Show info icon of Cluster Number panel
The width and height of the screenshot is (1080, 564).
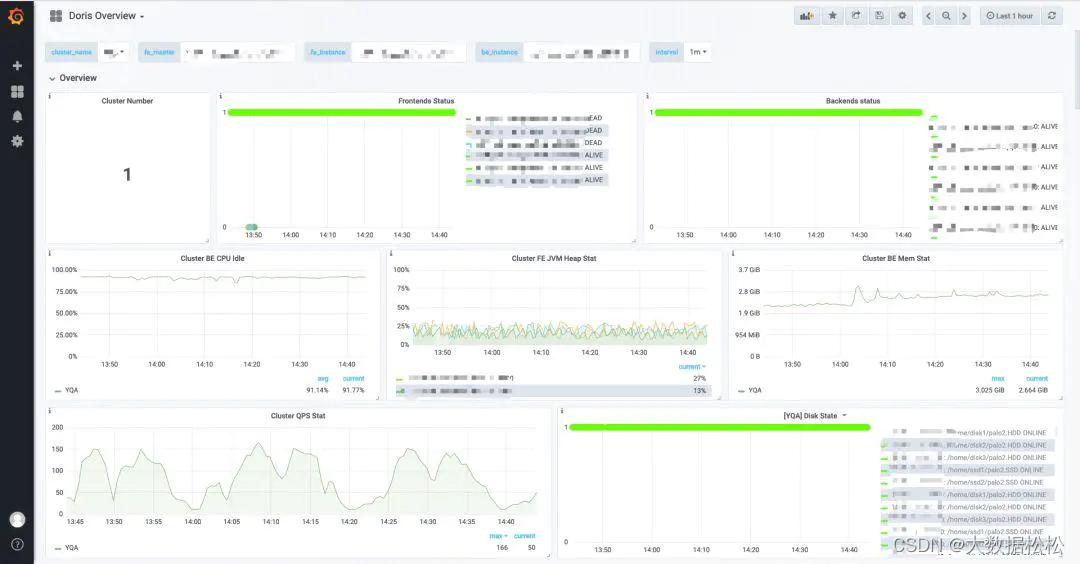click(x=50, y=96)
